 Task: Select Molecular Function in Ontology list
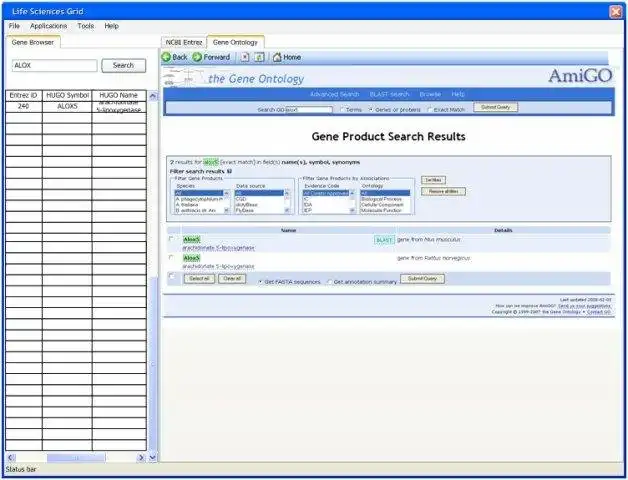tap(385, 210)
